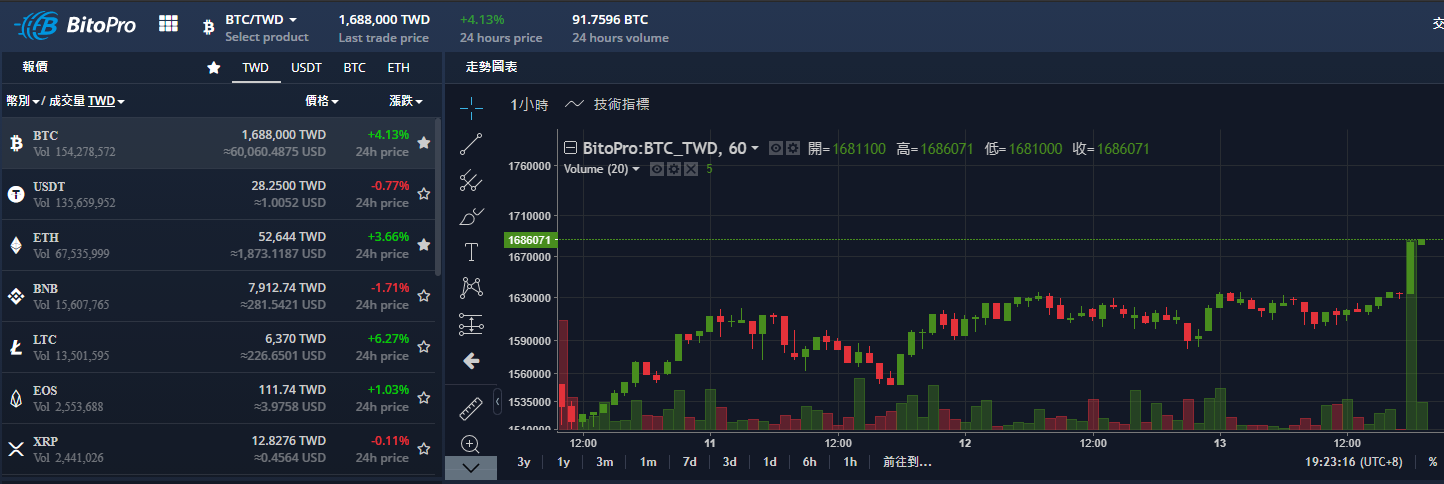
Task: Click the 19:23:16 (UTC+8) timezone setting
Action: 1356,462
